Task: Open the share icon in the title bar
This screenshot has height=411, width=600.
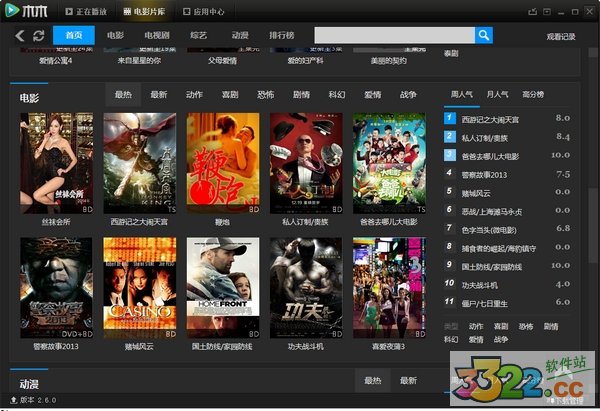Action: [x=532, y=12]
